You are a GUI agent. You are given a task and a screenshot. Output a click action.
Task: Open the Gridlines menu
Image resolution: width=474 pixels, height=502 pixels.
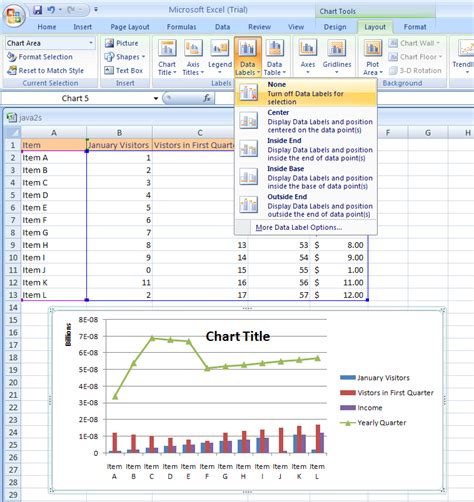(337, 57)
